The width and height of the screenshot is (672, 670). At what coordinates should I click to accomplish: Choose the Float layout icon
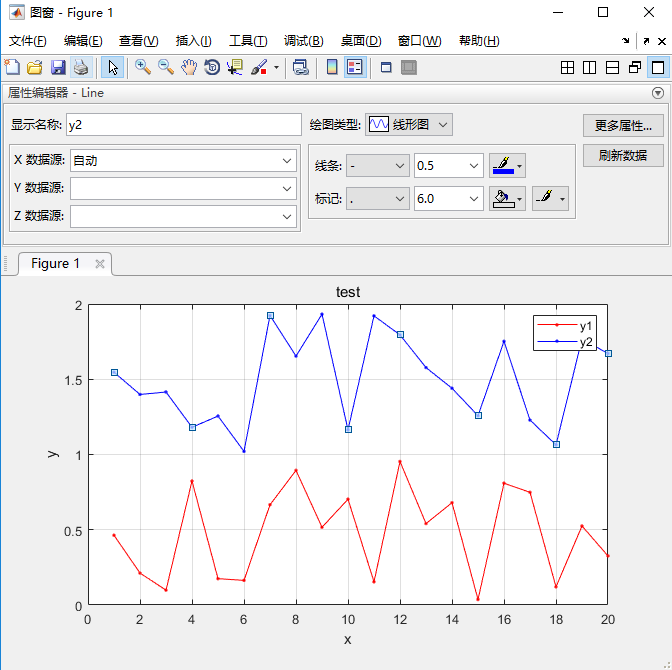(635, 67)
